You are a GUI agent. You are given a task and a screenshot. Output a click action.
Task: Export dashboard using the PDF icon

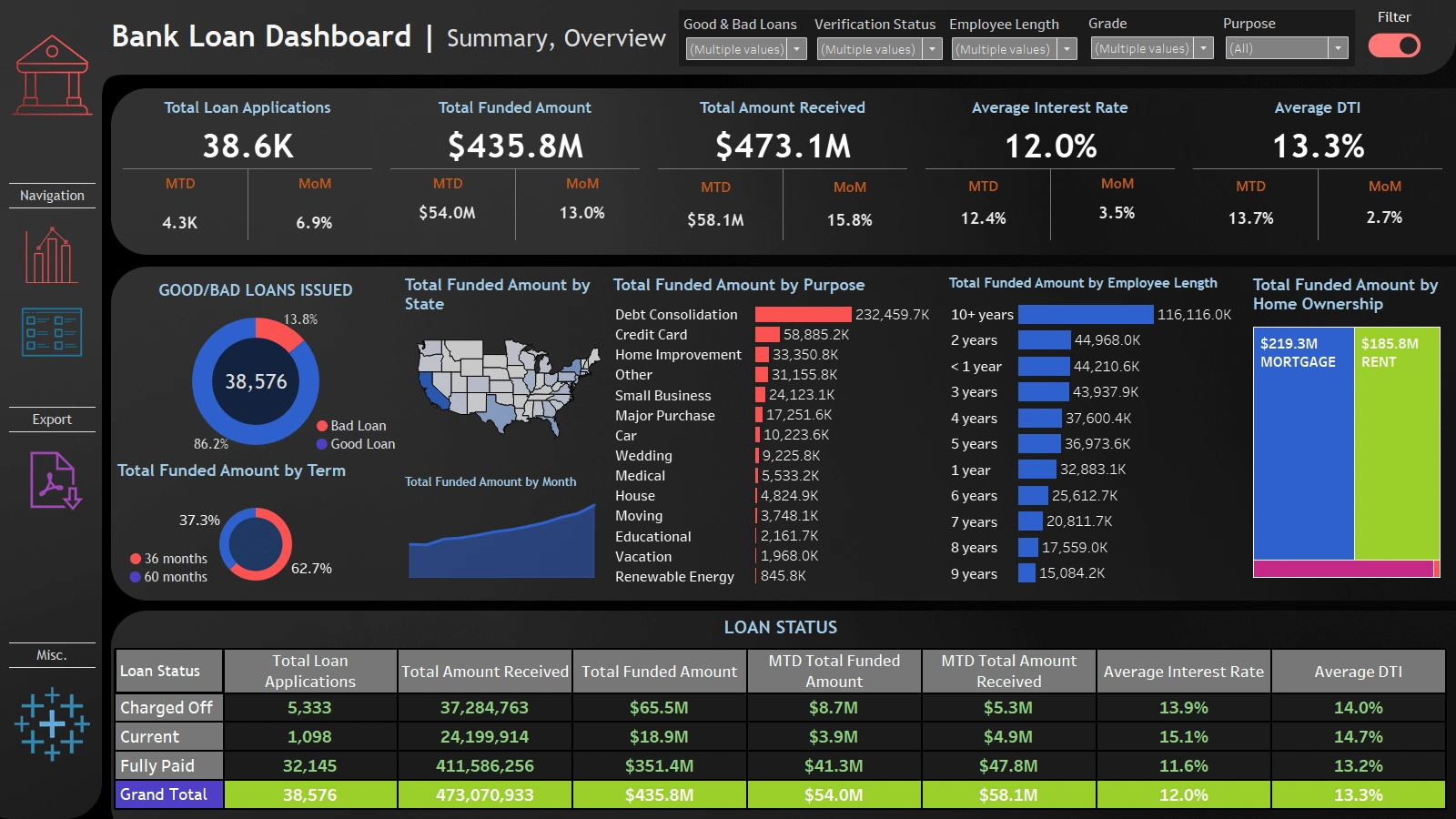tap(56, 480)
